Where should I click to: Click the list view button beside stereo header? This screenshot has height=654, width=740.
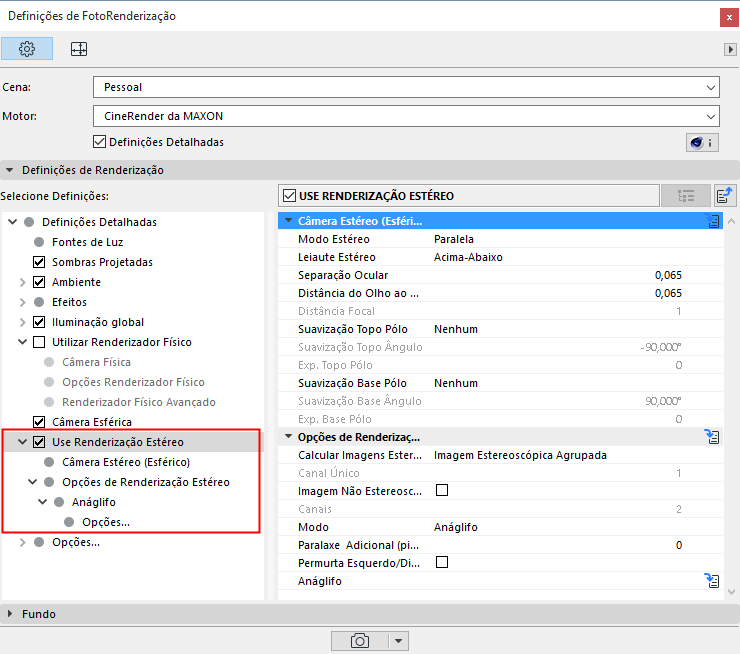686,196
